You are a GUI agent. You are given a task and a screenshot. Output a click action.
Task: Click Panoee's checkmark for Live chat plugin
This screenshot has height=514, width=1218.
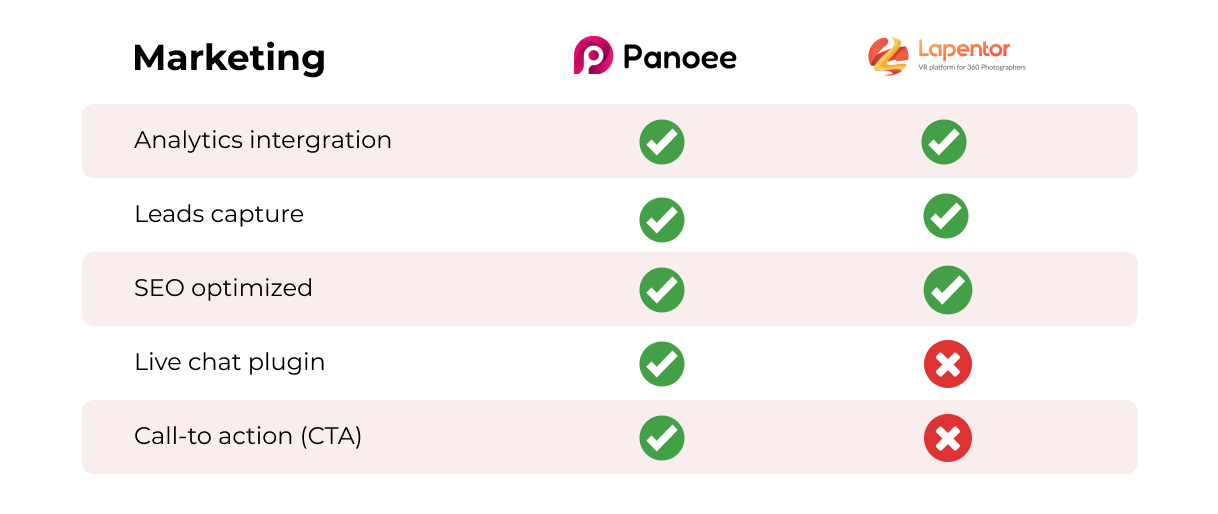[x=662, y=364]
